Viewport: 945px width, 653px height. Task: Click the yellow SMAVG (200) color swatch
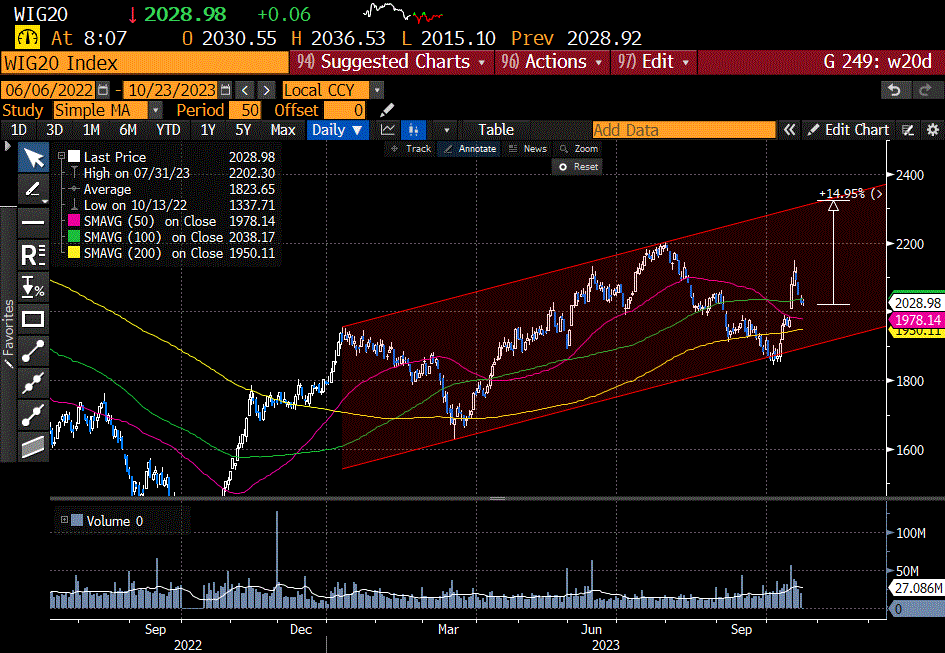coord(74,253)
